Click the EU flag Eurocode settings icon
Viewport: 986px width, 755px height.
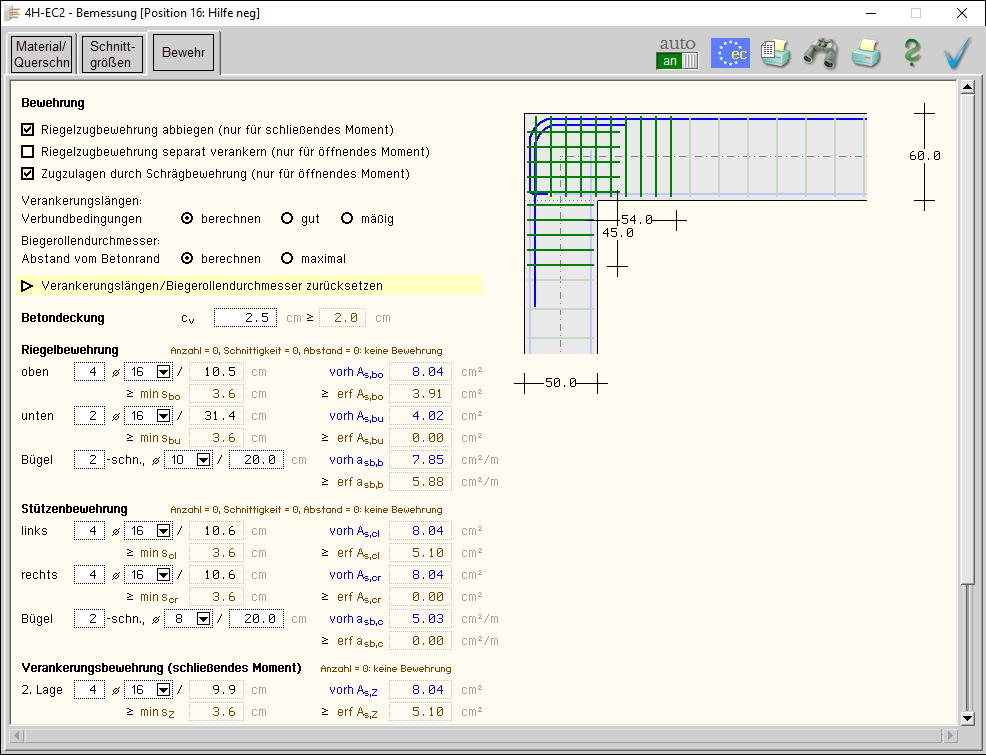[x=730, y=53]
